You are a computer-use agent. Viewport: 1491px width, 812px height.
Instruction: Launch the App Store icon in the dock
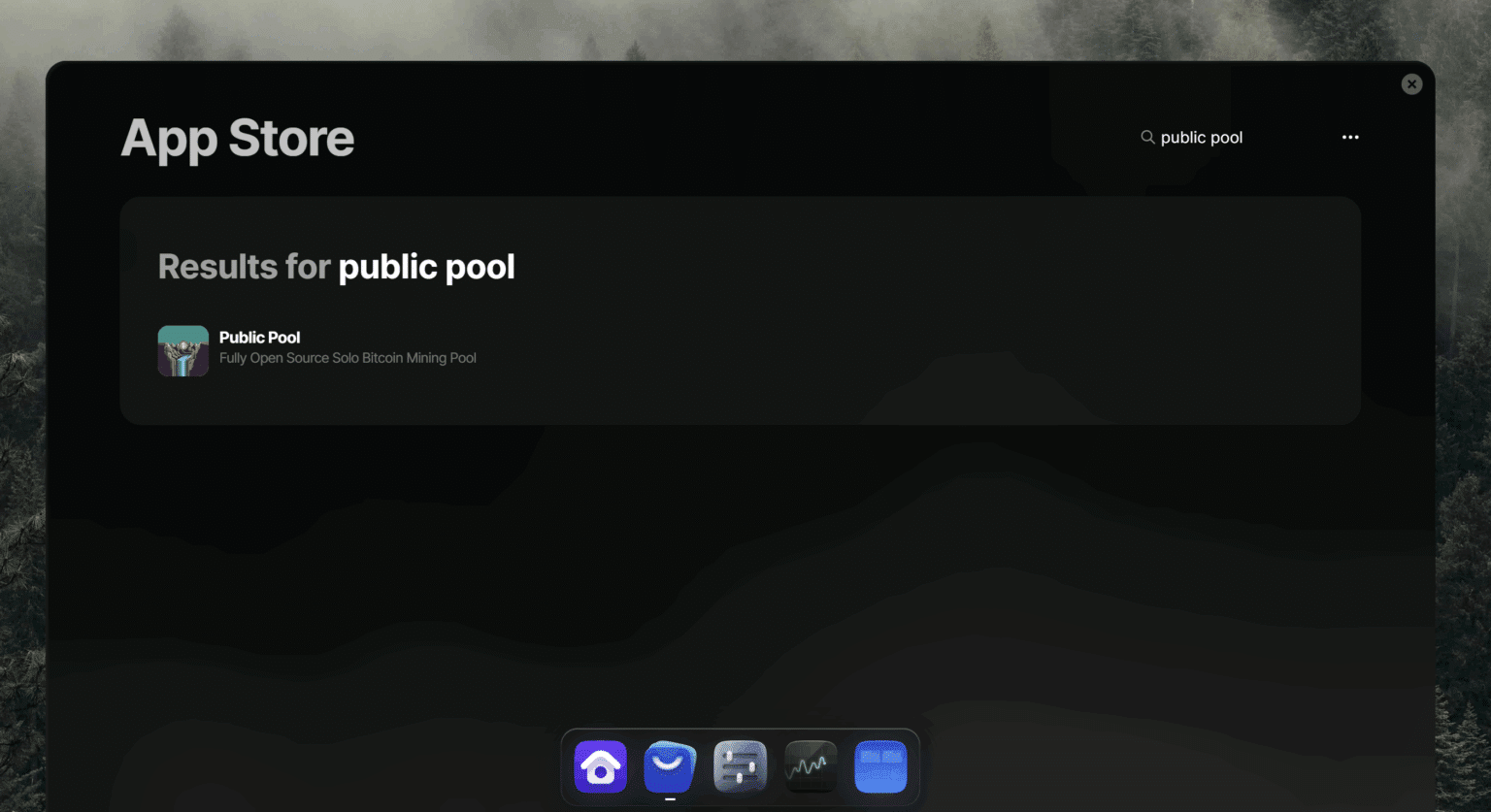point(670,766)
